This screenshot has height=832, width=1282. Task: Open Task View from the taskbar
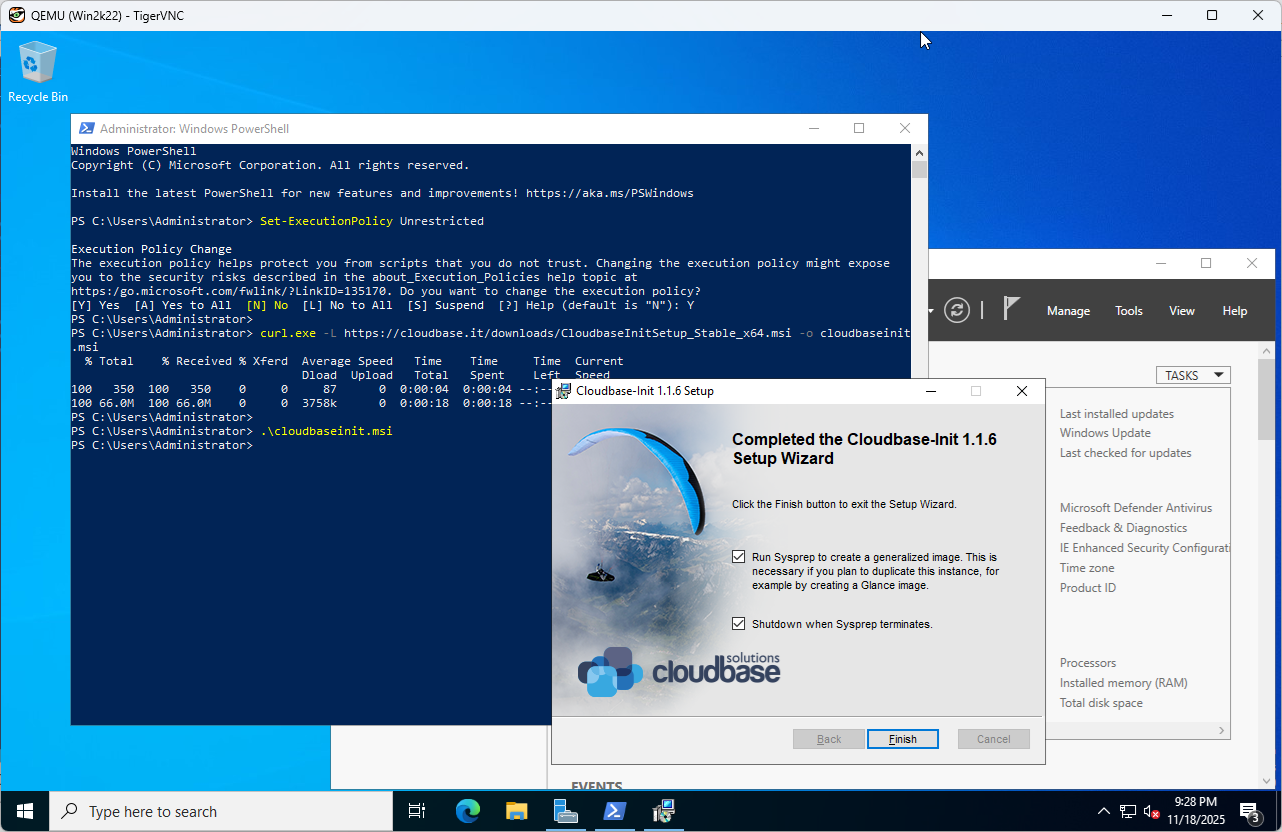point(418,811)
